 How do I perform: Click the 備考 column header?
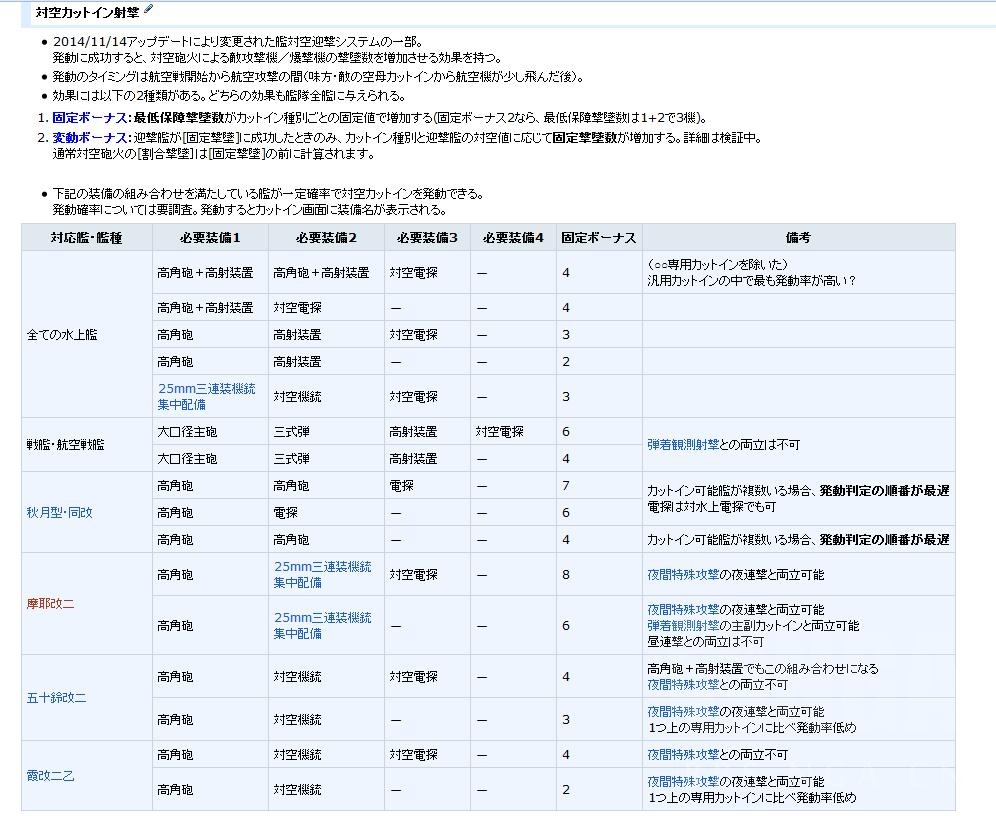tap(798, 237)
